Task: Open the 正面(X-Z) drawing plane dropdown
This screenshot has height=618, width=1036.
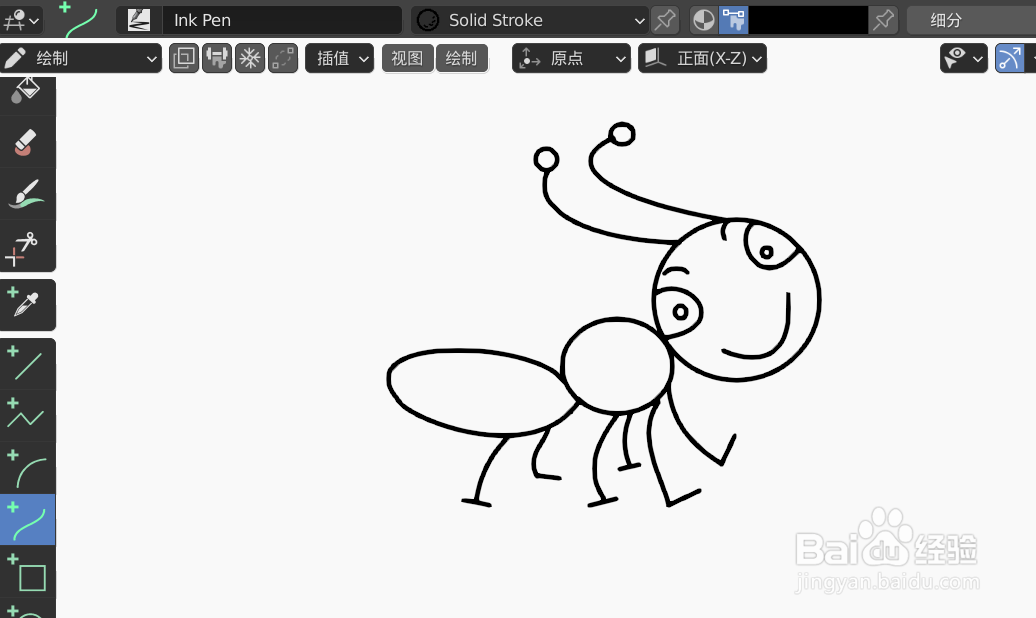Action: 702,58
